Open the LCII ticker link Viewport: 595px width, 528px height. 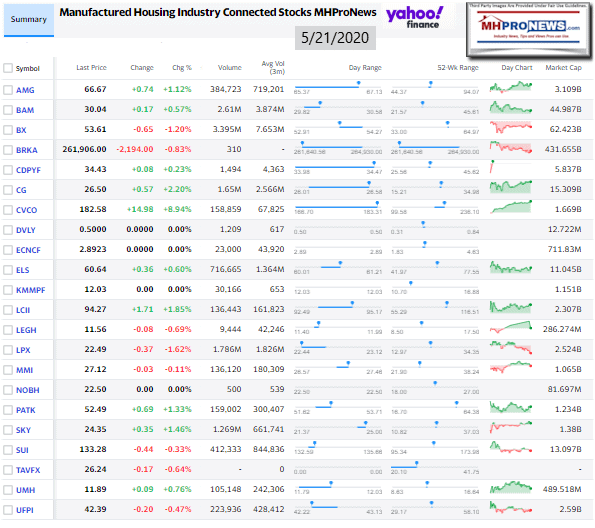coord(23,310)
